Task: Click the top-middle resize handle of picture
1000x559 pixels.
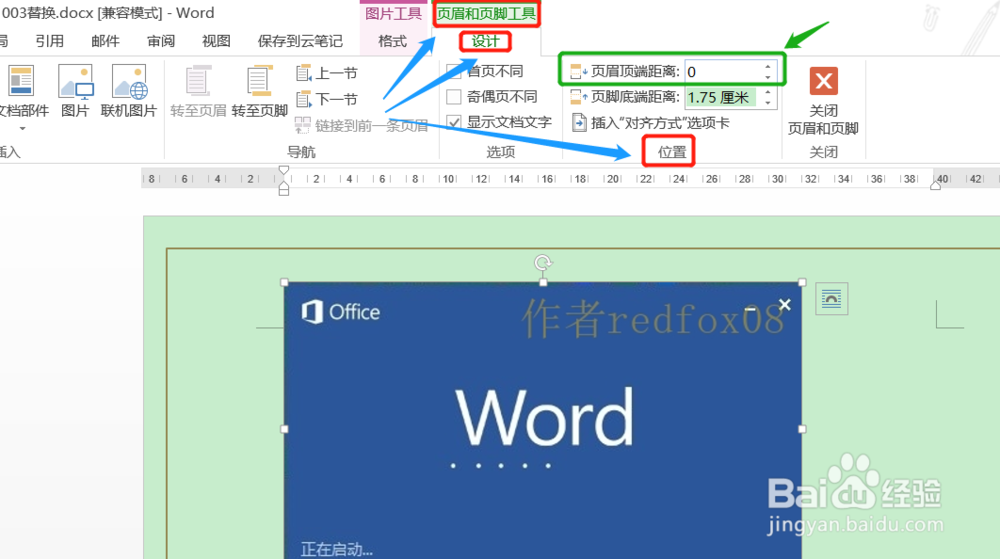Action: pyautogui.click(x=543, y=282)
